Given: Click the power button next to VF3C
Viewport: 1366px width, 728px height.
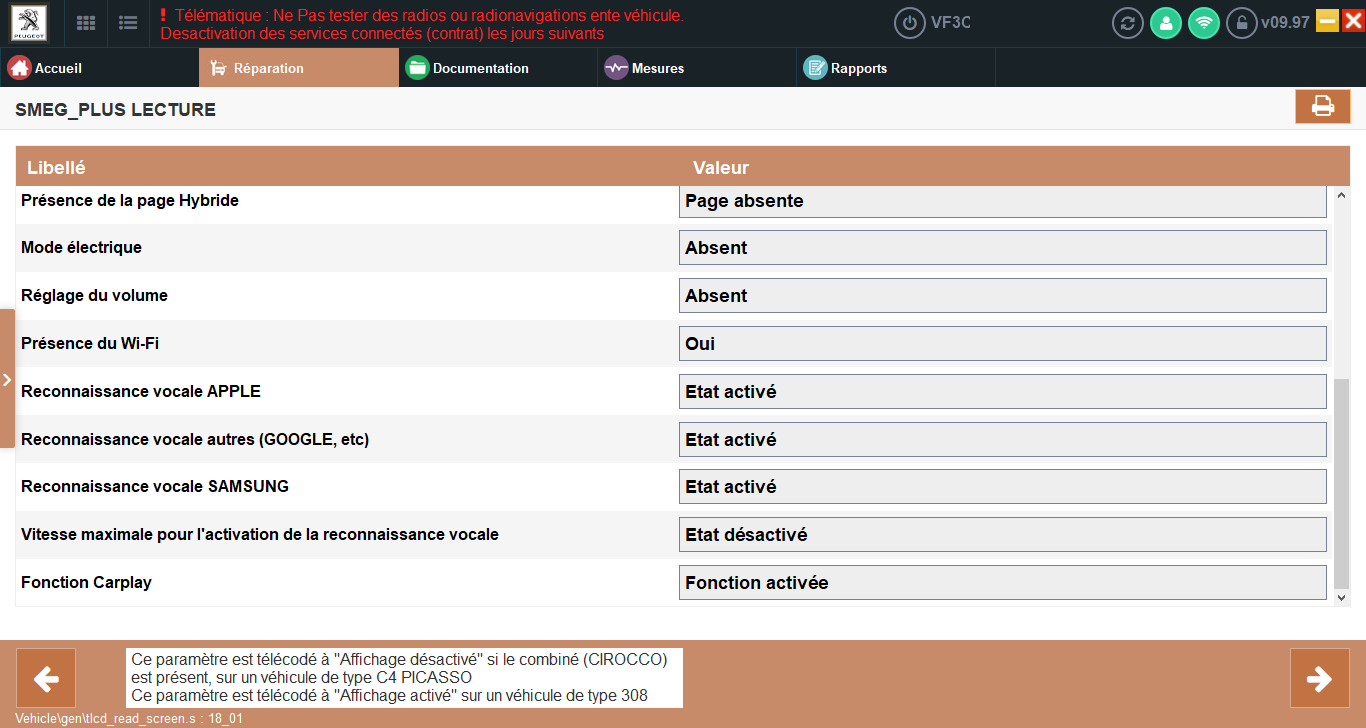Looking at the screenshot, I should click(x=909, y=23).
